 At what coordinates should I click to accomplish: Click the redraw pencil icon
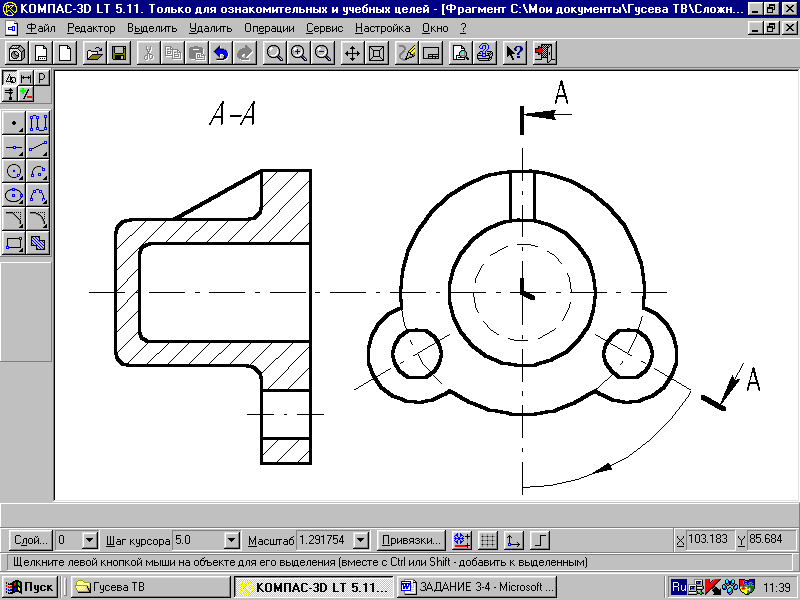(407, 53)
